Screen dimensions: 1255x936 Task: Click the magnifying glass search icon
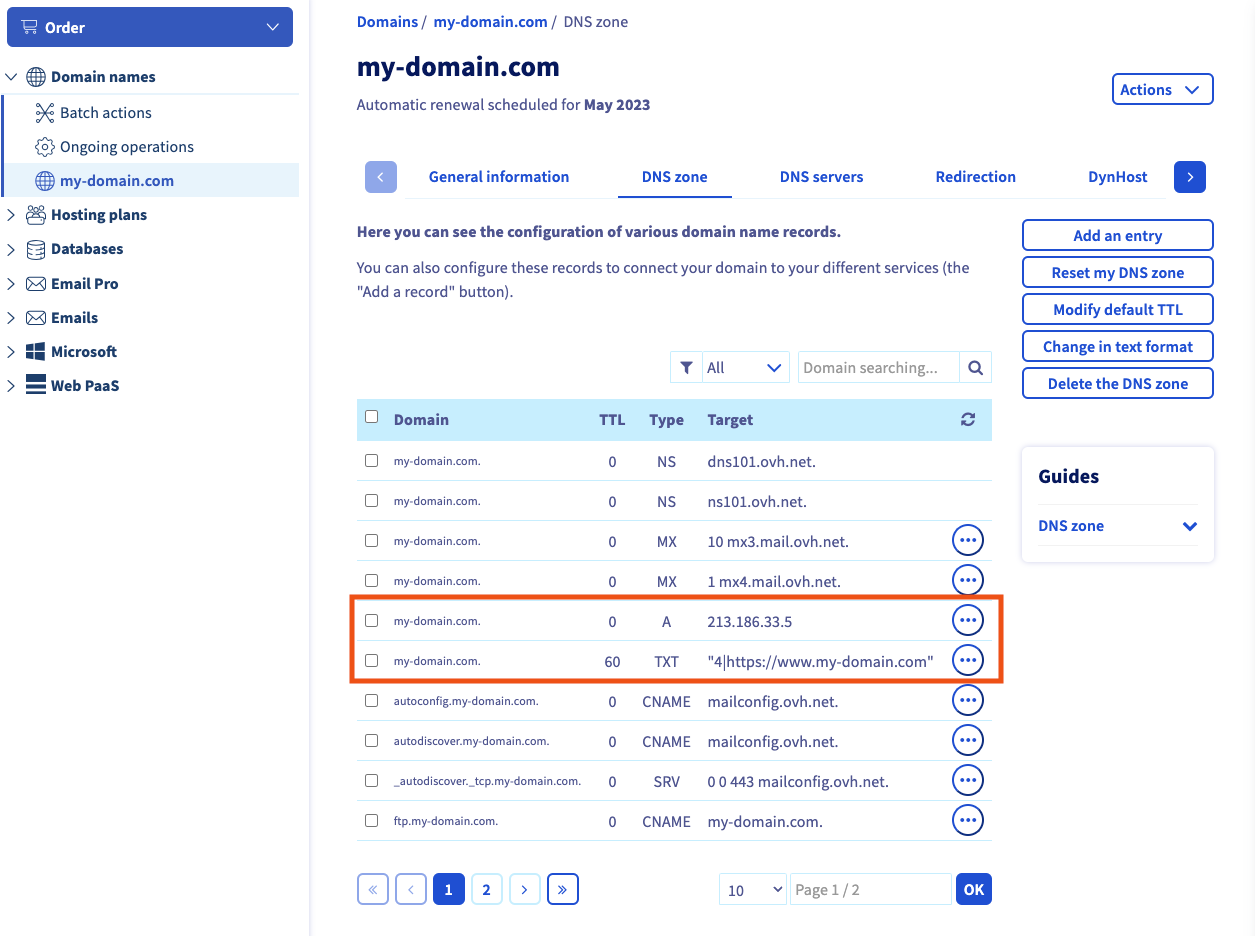coord(975,368)
